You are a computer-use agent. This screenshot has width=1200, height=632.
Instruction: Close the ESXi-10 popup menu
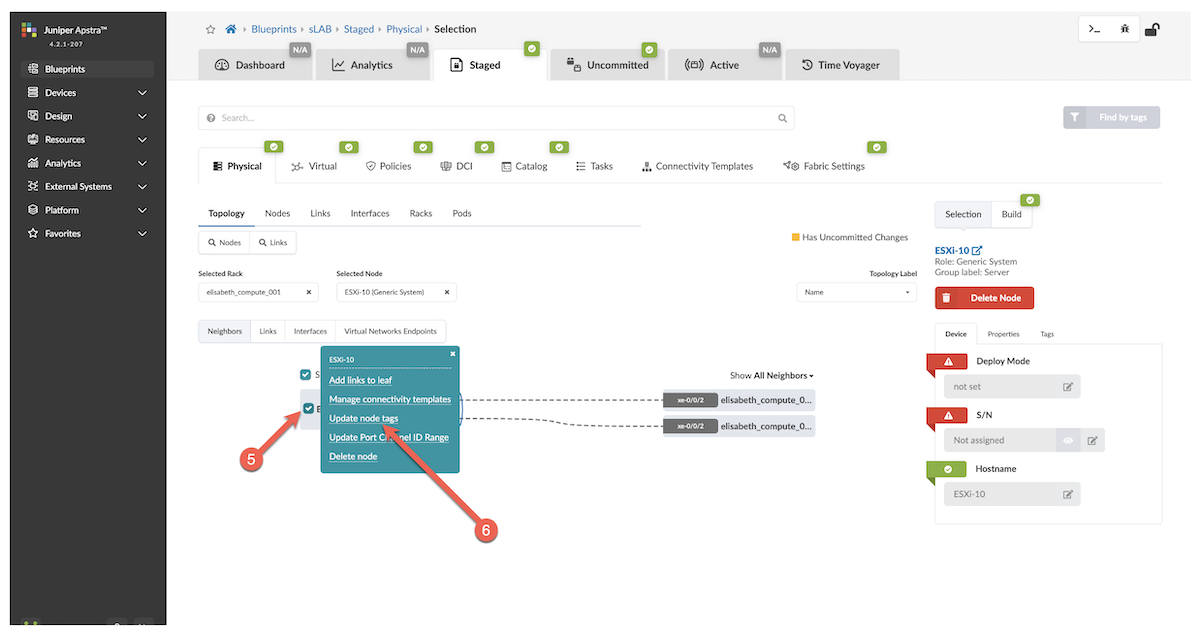[x=453, y=353]
